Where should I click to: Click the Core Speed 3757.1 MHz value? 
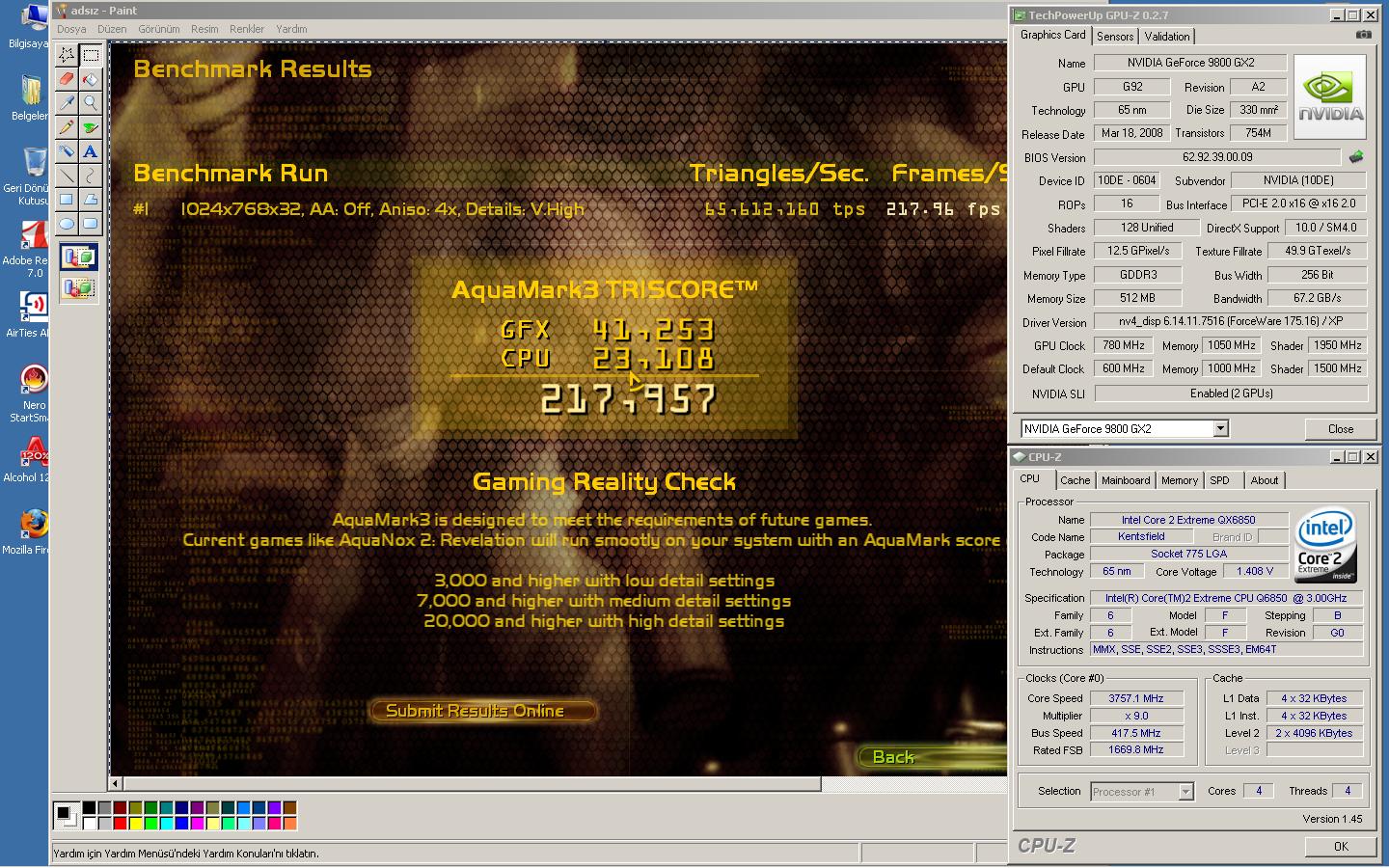click(x=1136, y=698)
